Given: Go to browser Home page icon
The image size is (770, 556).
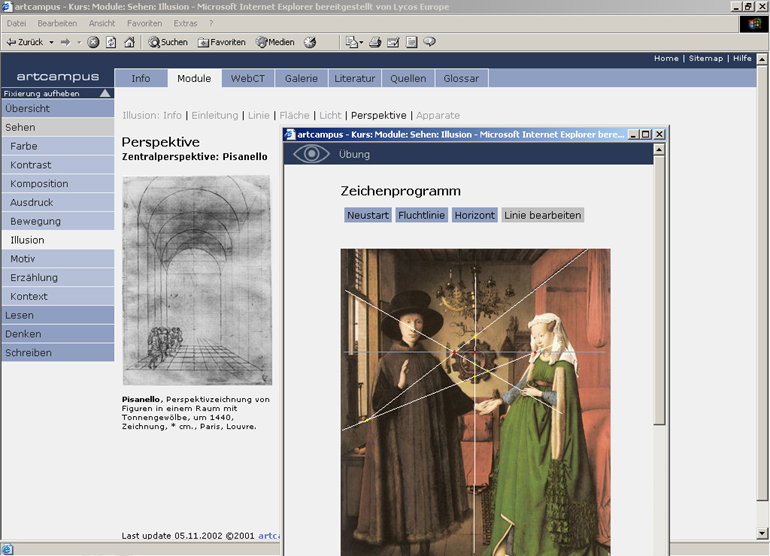Looking at the screenshot, I should click(x=129, y=42).
